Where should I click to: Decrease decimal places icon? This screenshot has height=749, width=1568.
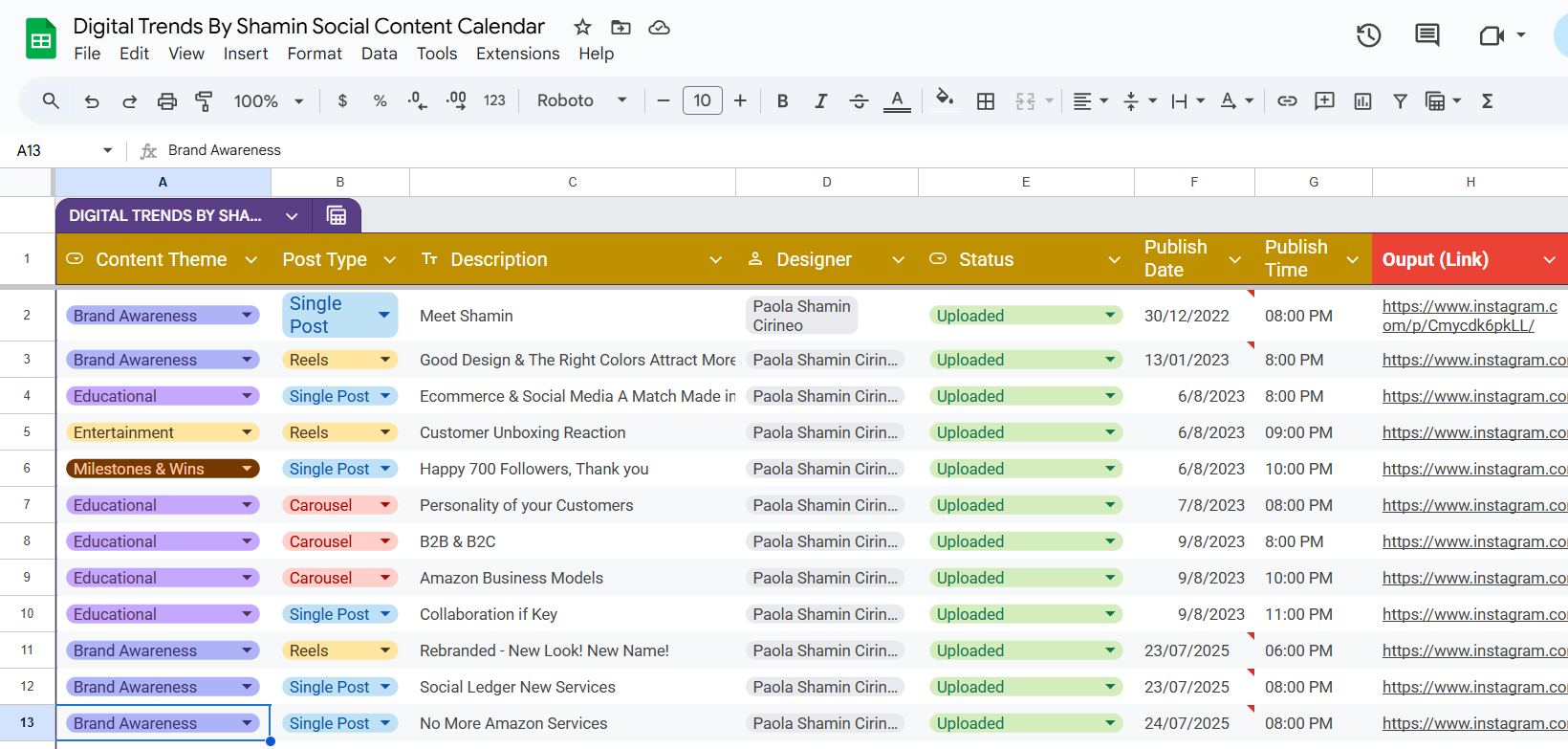417,100
